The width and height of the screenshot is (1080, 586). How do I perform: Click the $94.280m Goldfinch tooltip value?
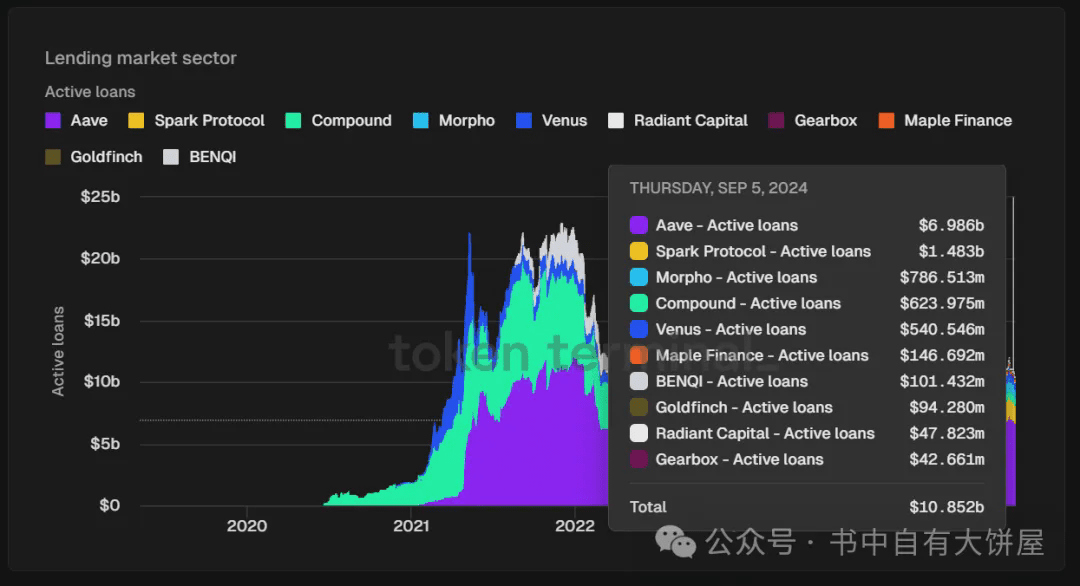coord(947,408)
